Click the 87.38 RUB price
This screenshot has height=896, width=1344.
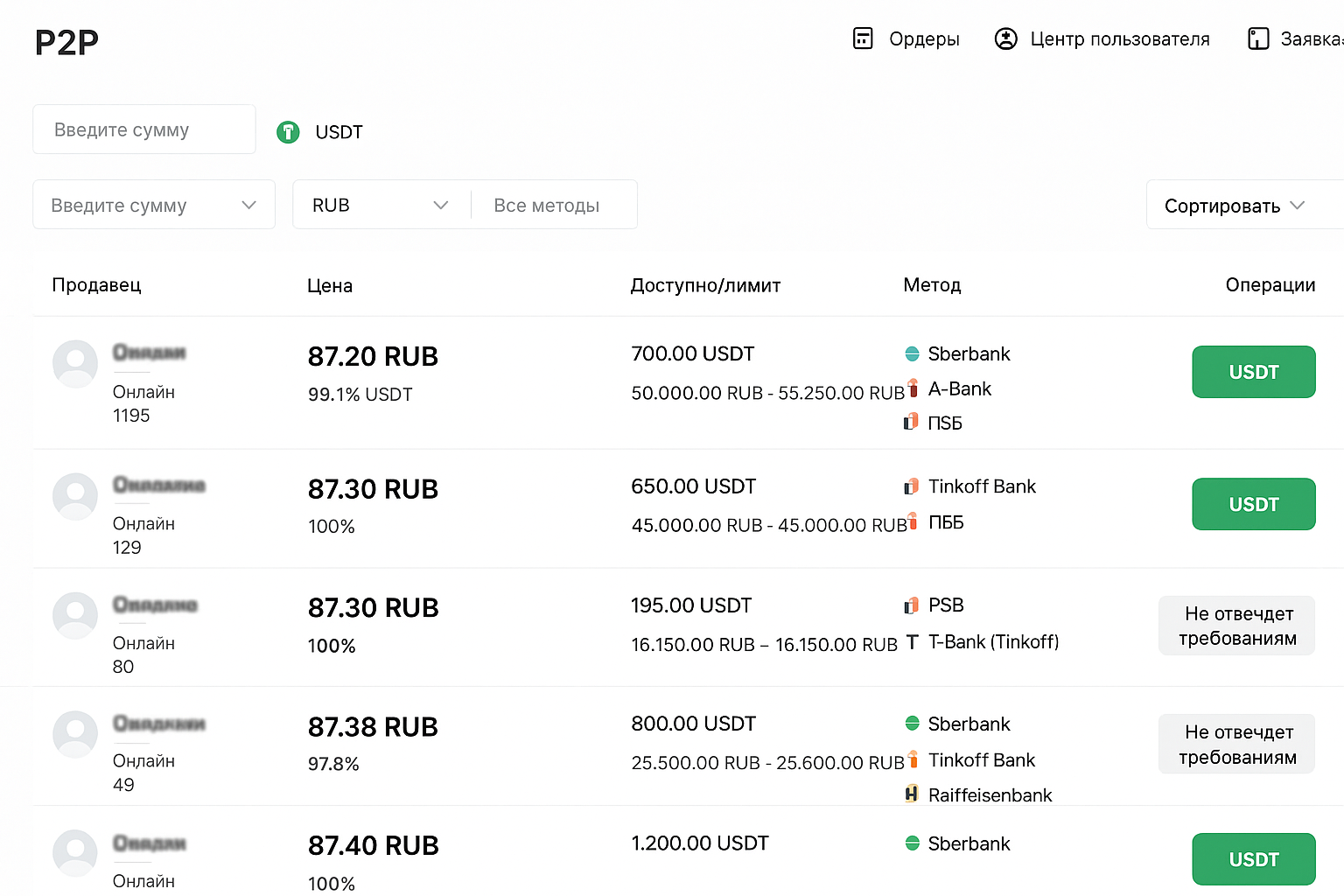373,727
